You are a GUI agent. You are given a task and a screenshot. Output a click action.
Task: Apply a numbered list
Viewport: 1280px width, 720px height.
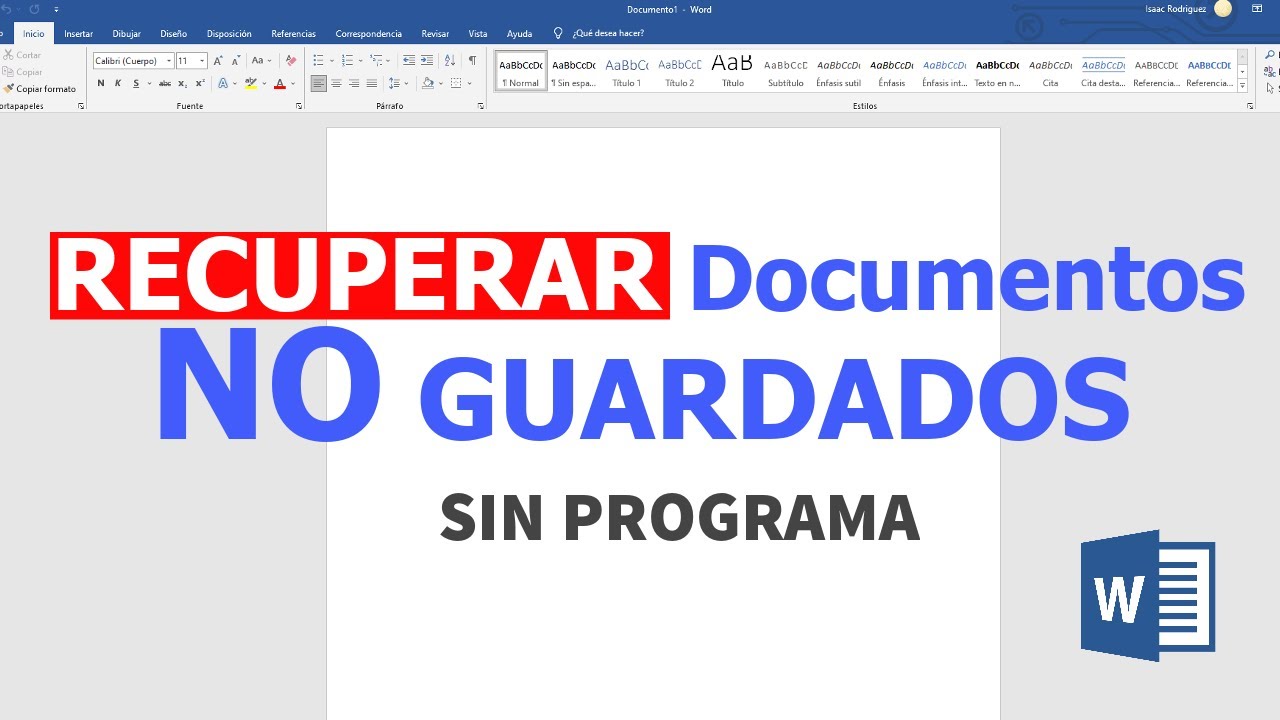click(346, 61)
